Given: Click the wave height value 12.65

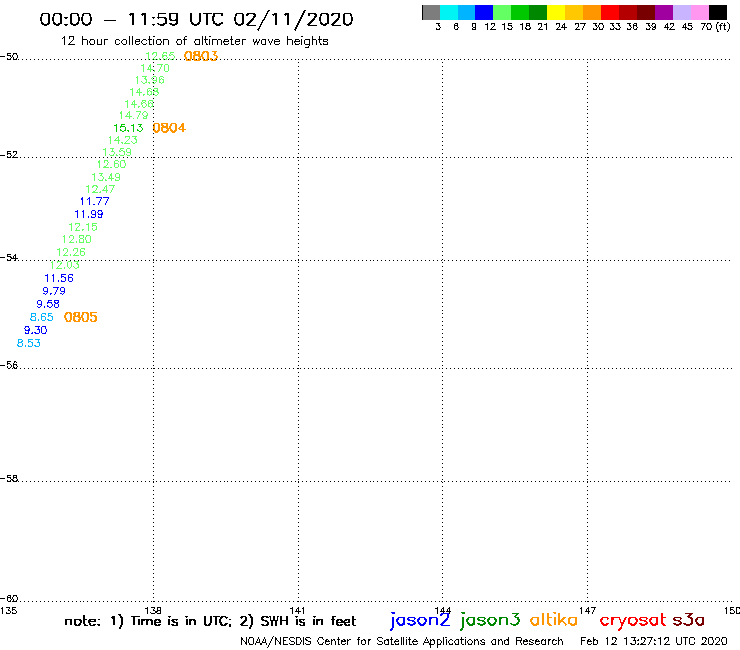Looking at the screenshot, I should 160,56.
